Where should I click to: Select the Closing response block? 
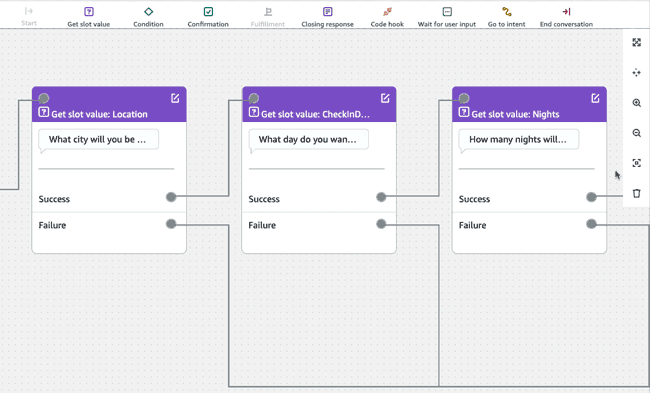pyautogui.click(x=327, y=17)
